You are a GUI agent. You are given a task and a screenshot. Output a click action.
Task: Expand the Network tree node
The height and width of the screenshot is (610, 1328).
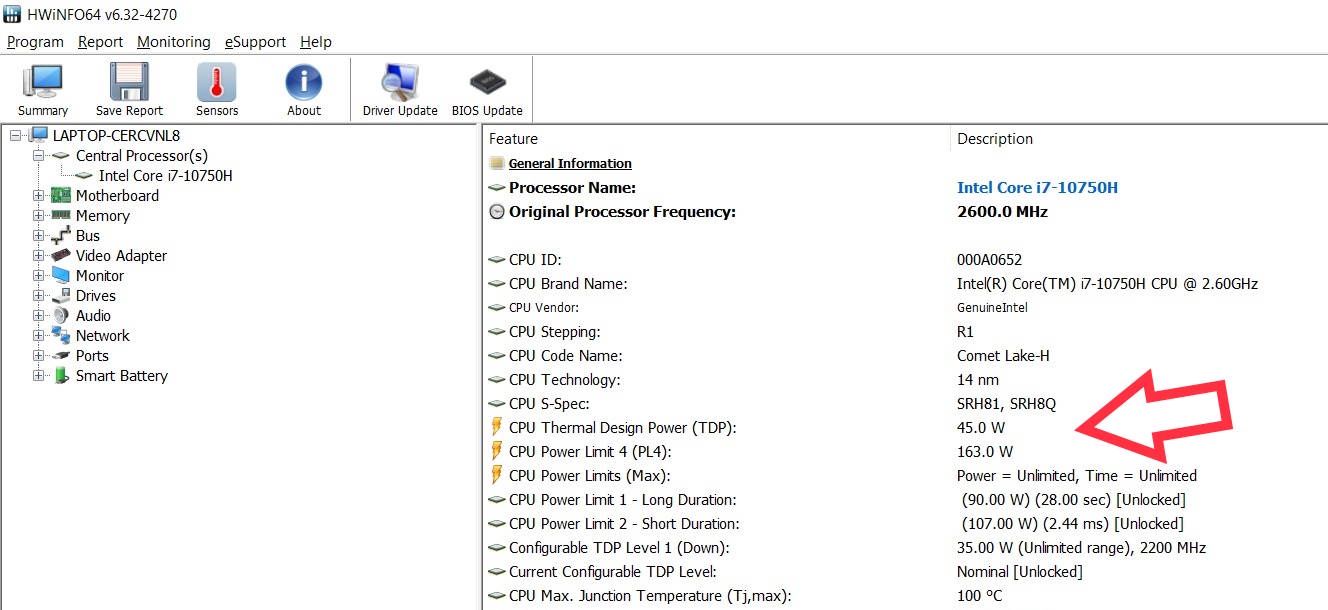click(x=38, y=335)
